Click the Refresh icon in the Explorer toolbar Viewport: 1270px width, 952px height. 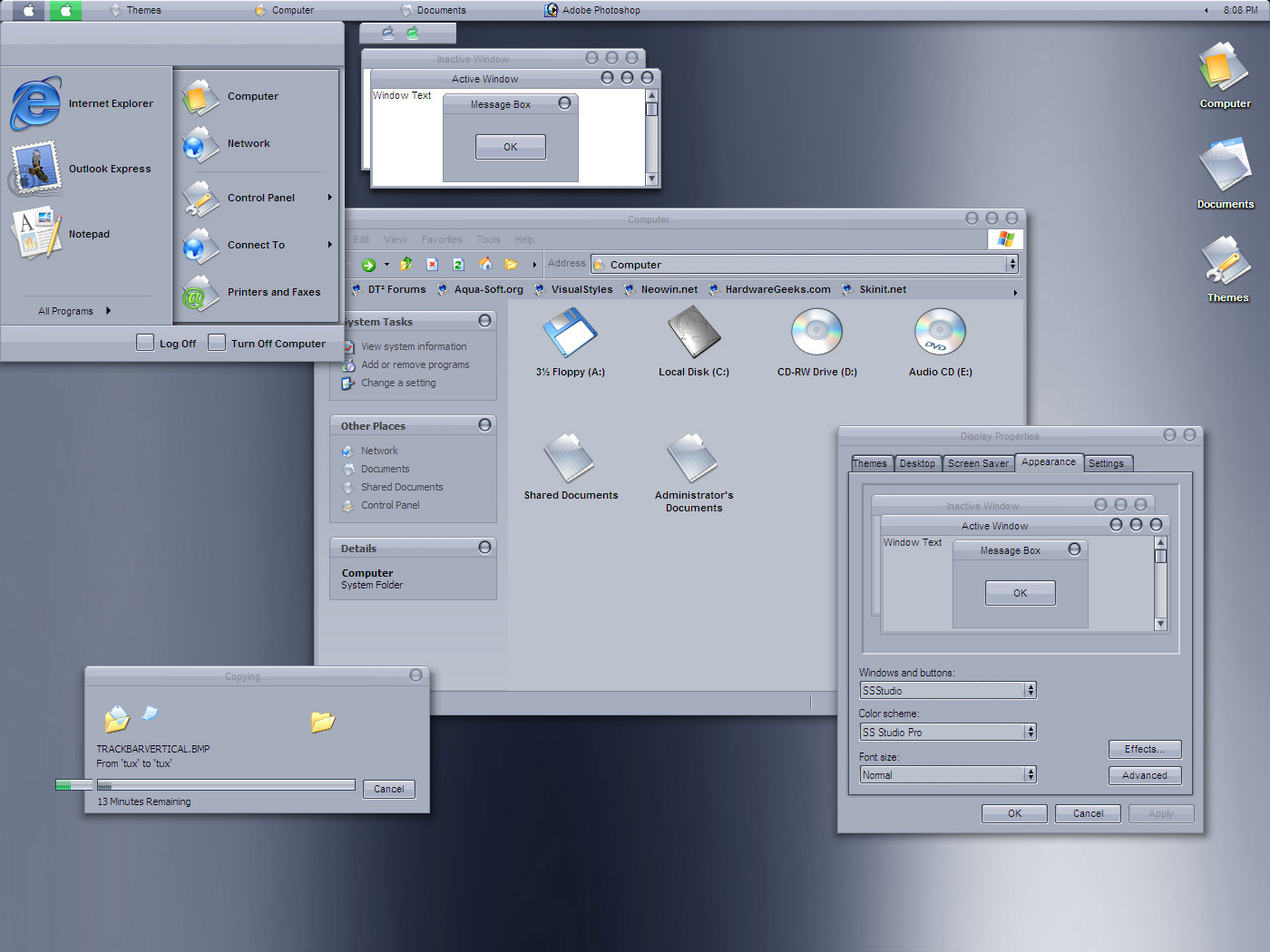coord(458,264)
